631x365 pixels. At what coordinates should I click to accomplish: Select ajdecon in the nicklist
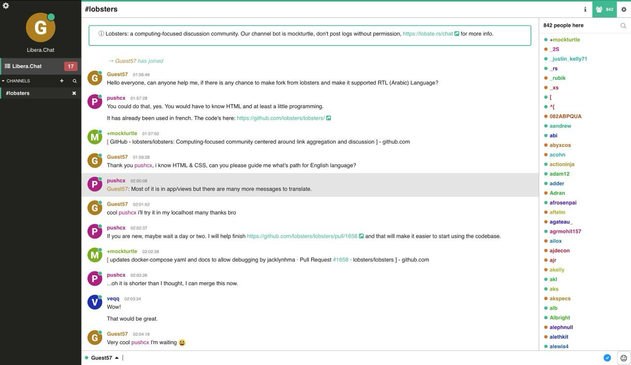click(559, 251)
